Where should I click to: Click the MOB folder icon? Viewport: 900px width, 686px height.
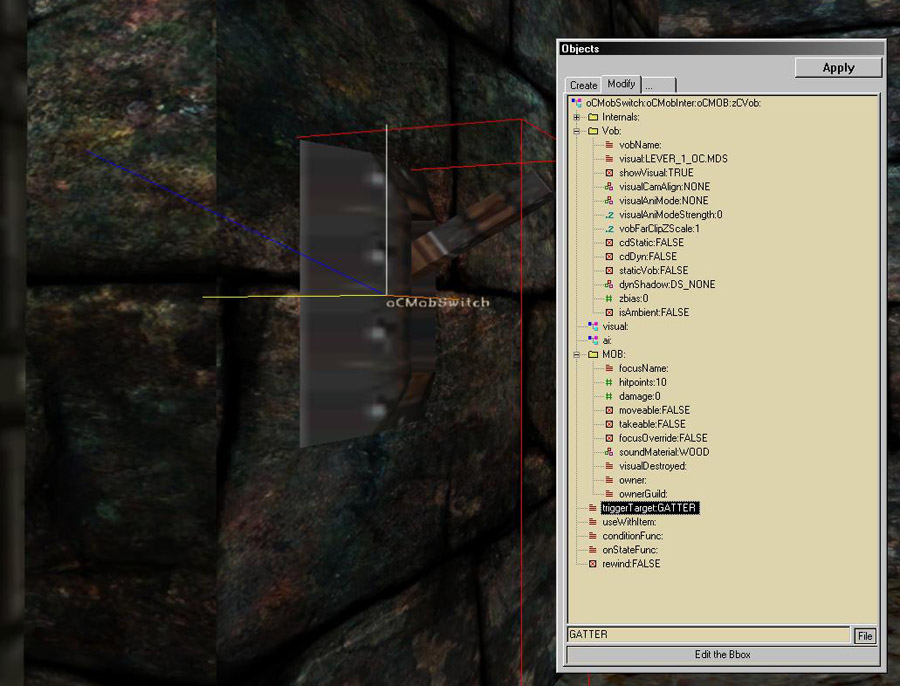[593, 354]
